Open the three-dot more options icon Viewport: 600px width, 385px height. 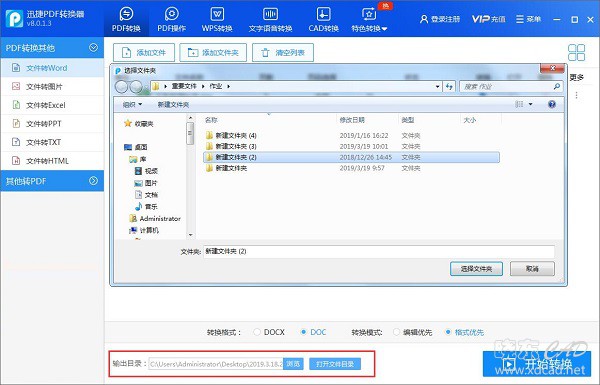pyautogui.click(x=576, y=95)
